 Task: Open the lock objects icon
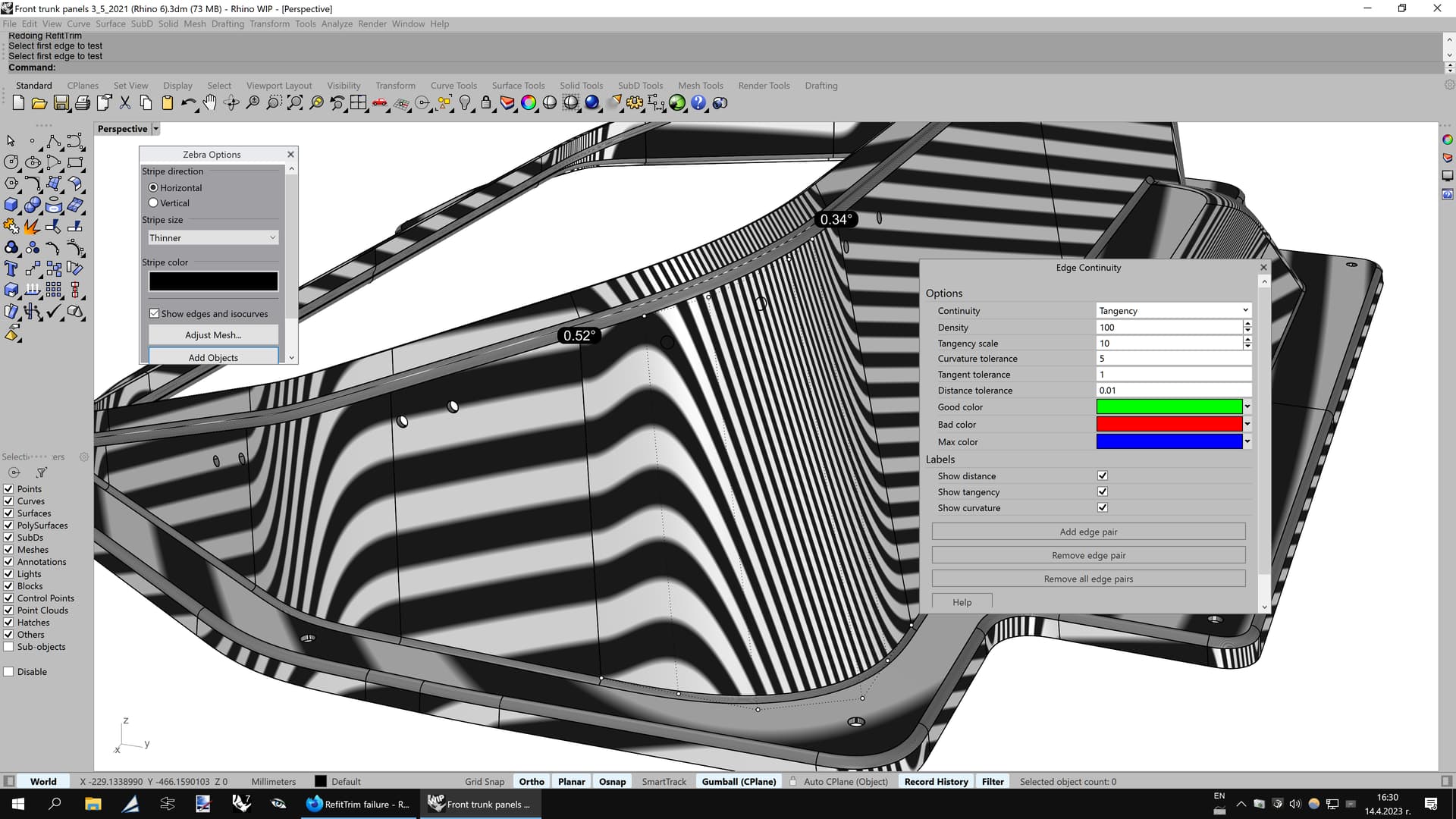486,102
